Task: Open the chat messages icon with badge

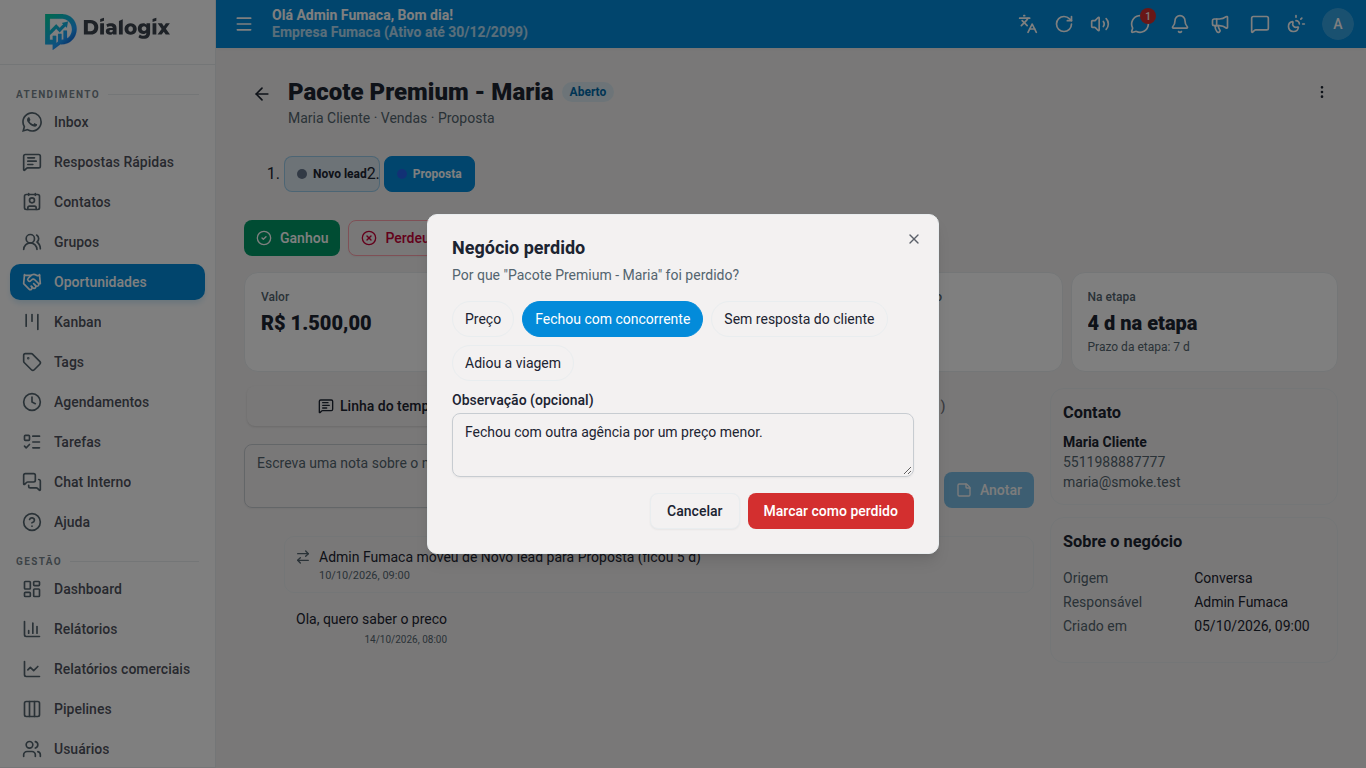Action: click(x=1140, y=24)
